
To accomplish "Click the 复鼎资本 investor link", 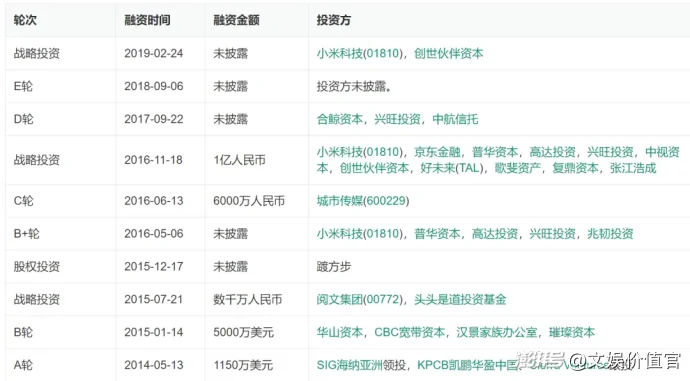I will pos(575,168).
